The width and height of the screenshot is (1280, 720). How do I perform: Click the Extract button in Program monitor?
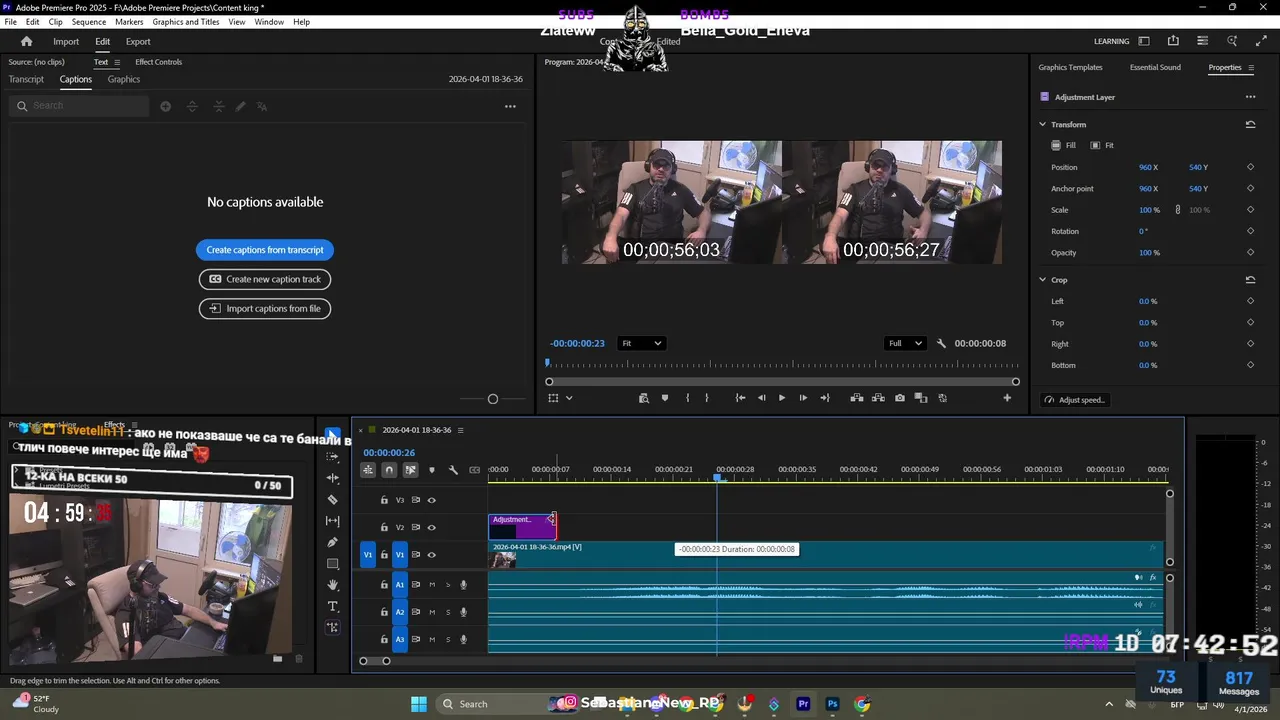[878, 398]
